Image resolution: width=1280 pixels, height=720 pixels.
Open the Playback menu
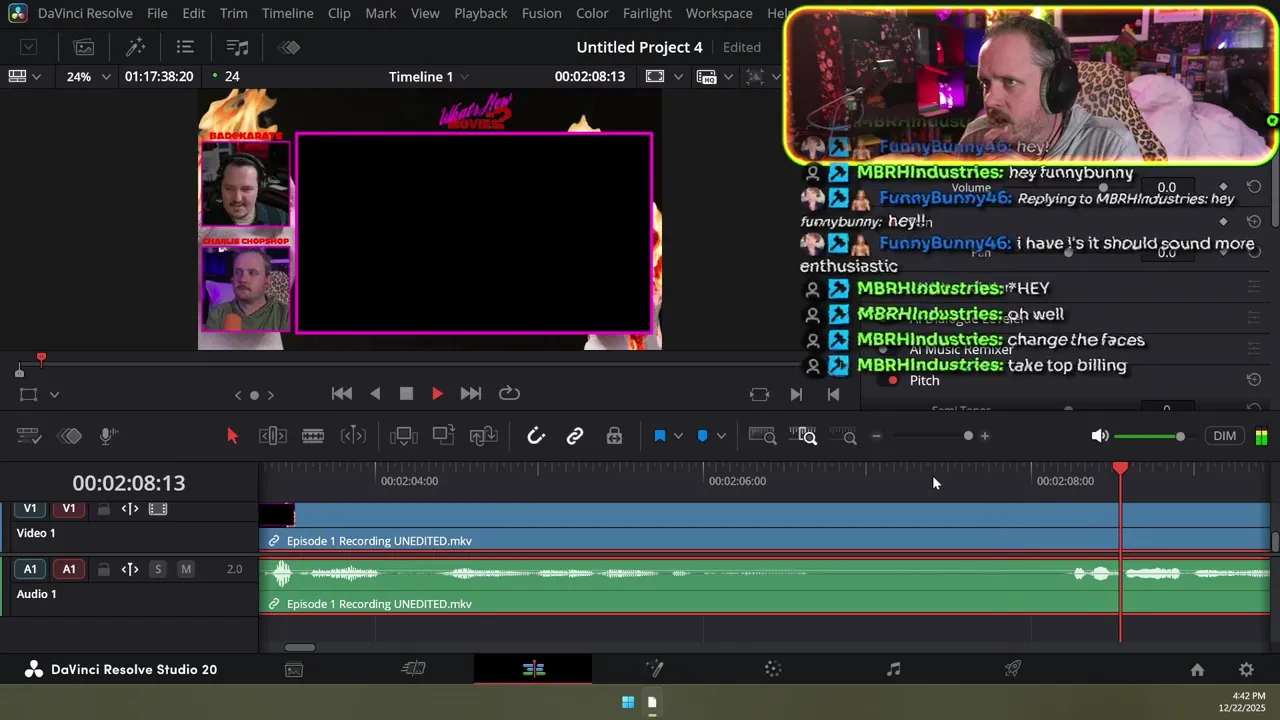(480, 13)
